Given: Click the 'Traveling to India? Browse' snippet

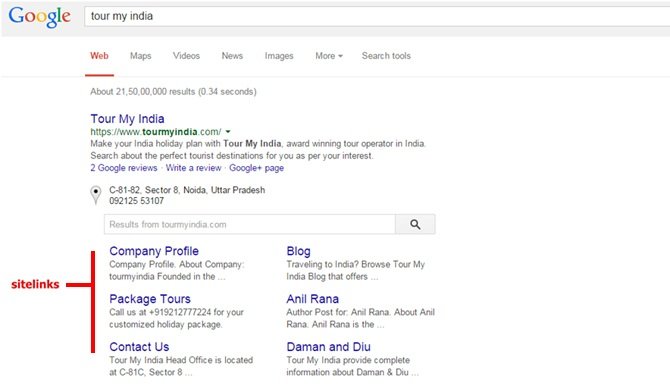Looking at the screenshot, I should click(x=356, y=271).
